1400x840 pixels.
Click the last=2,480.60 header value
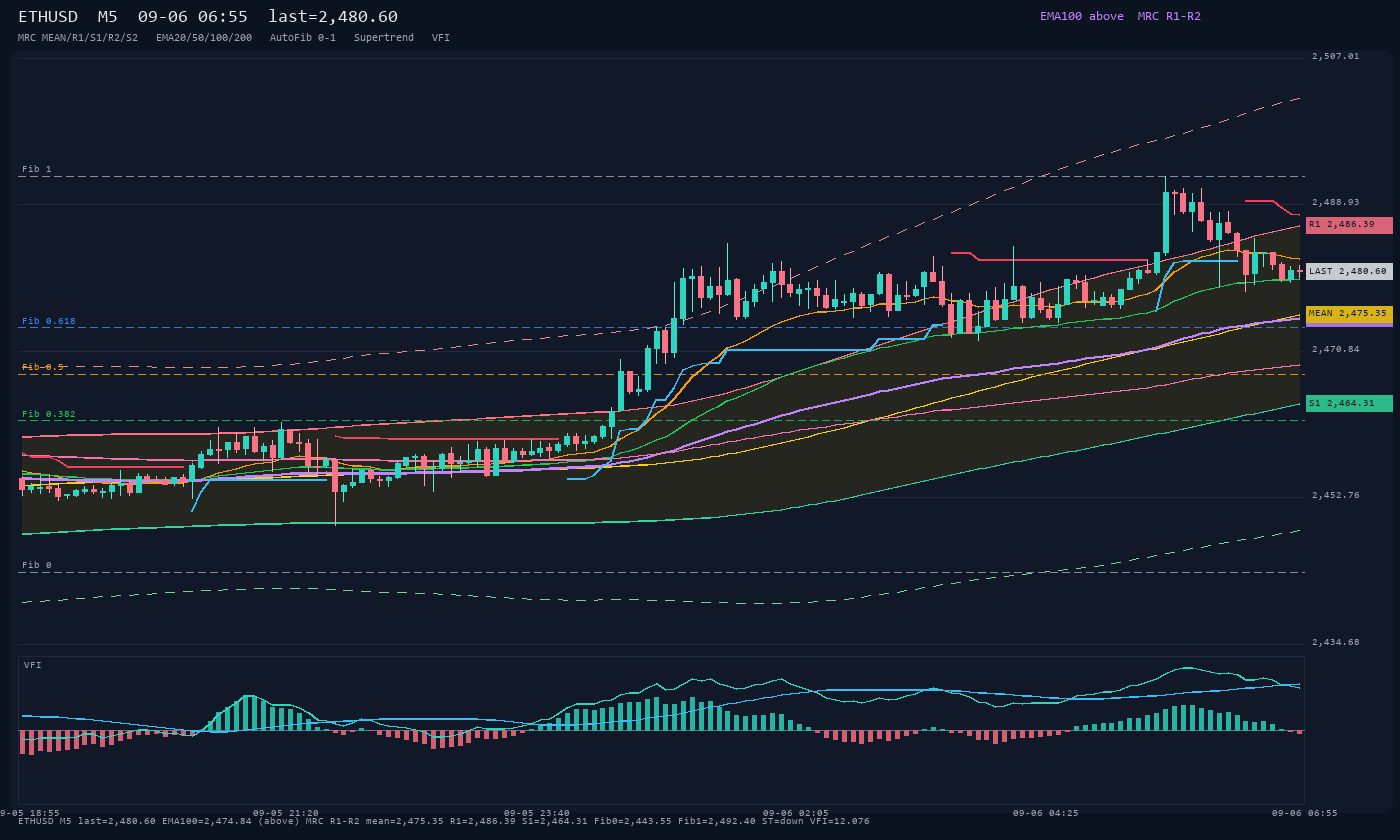(333, 16)
